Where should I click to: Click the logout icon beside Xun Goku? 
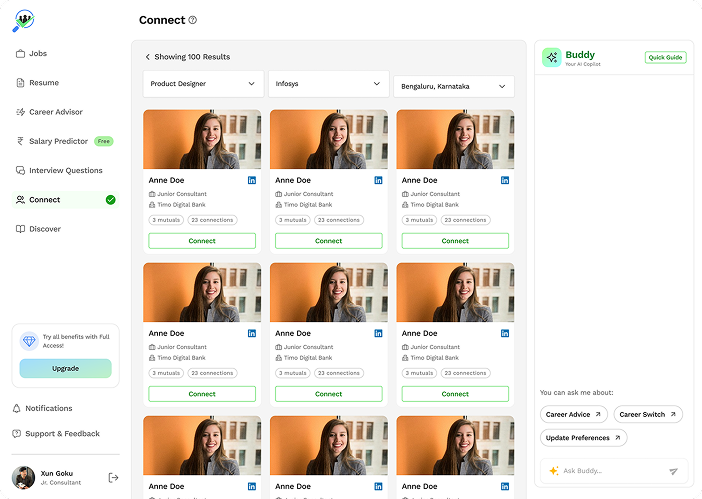click(113, 478)
